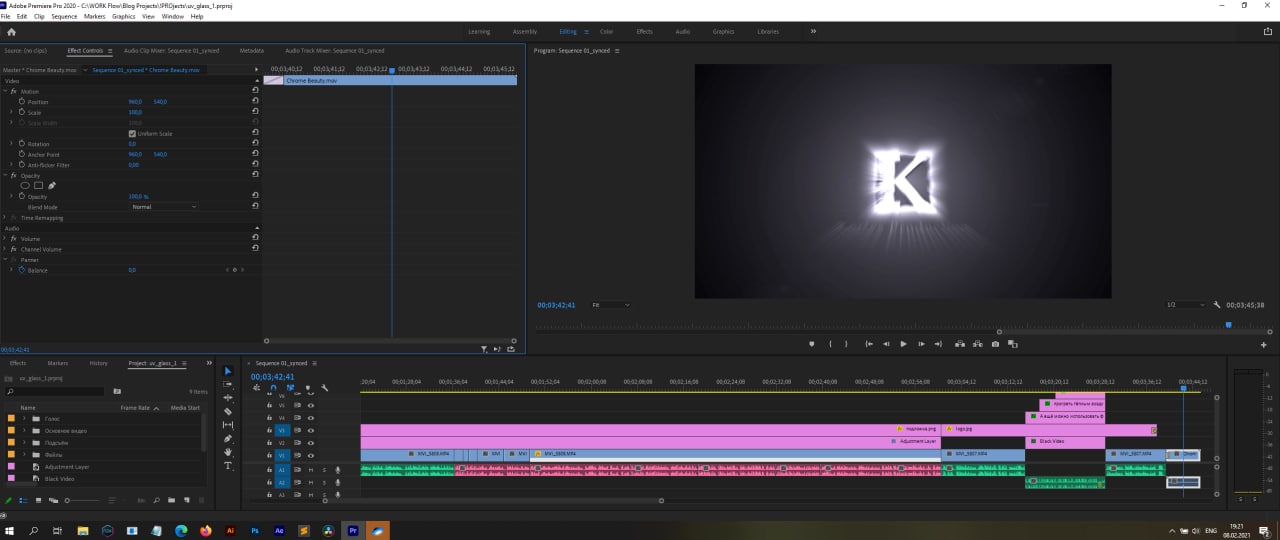The width and height of the screenshot is (1280, 540).
Task: Select the Selection tool arrow
Action: tap(227, 371)
